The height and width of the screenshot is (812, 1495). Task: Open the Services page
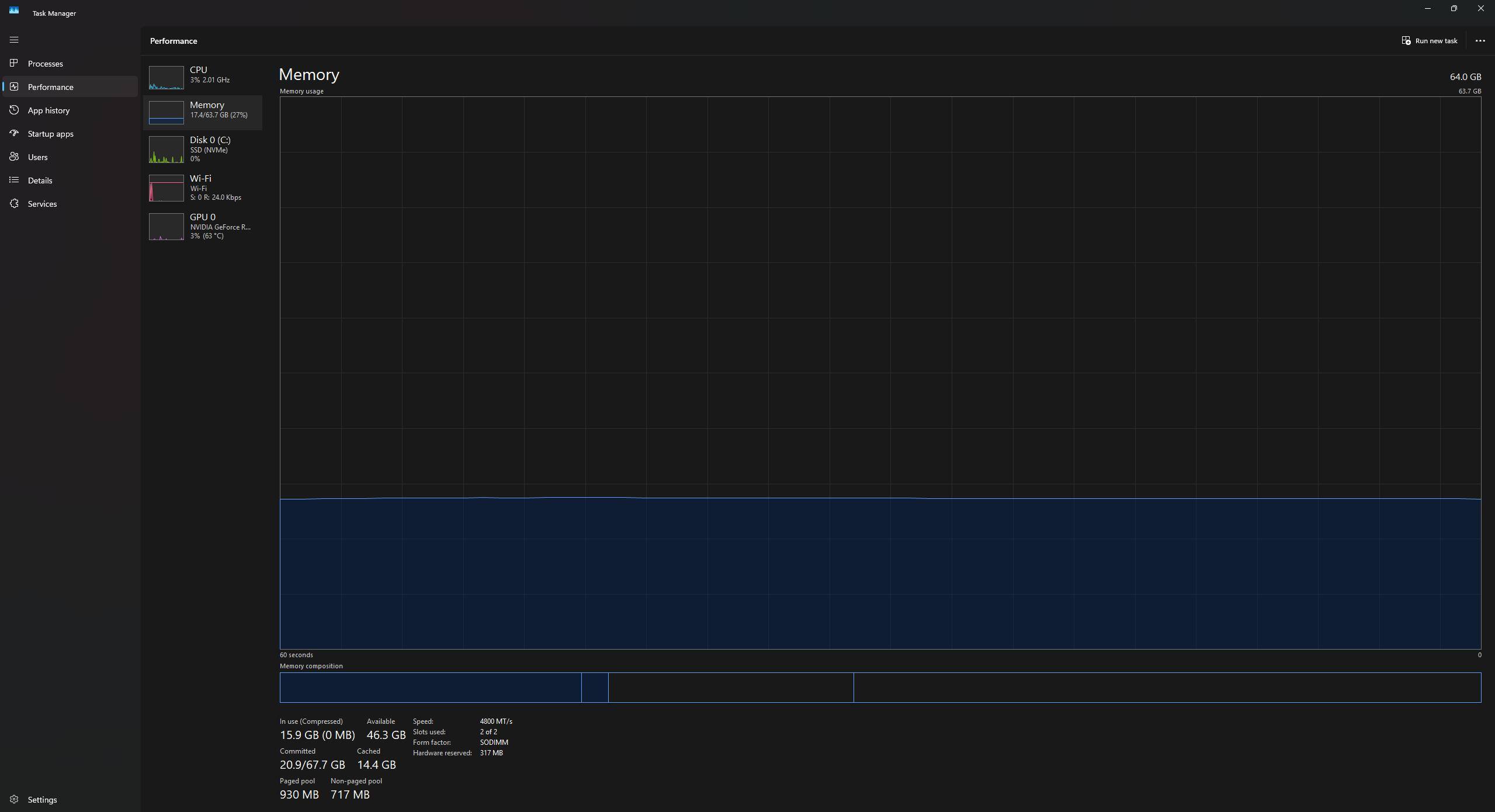point(42,204)
